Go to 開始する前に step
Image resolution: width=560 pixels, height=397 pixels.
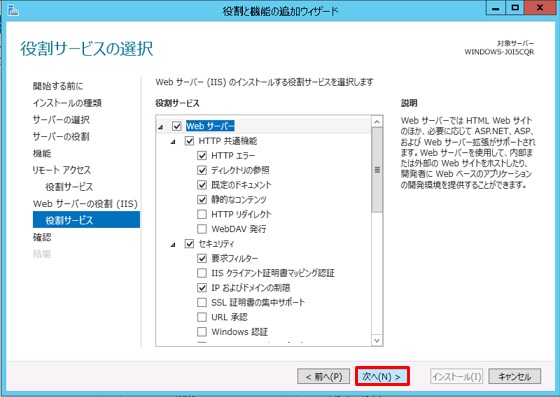coord(58,86)
